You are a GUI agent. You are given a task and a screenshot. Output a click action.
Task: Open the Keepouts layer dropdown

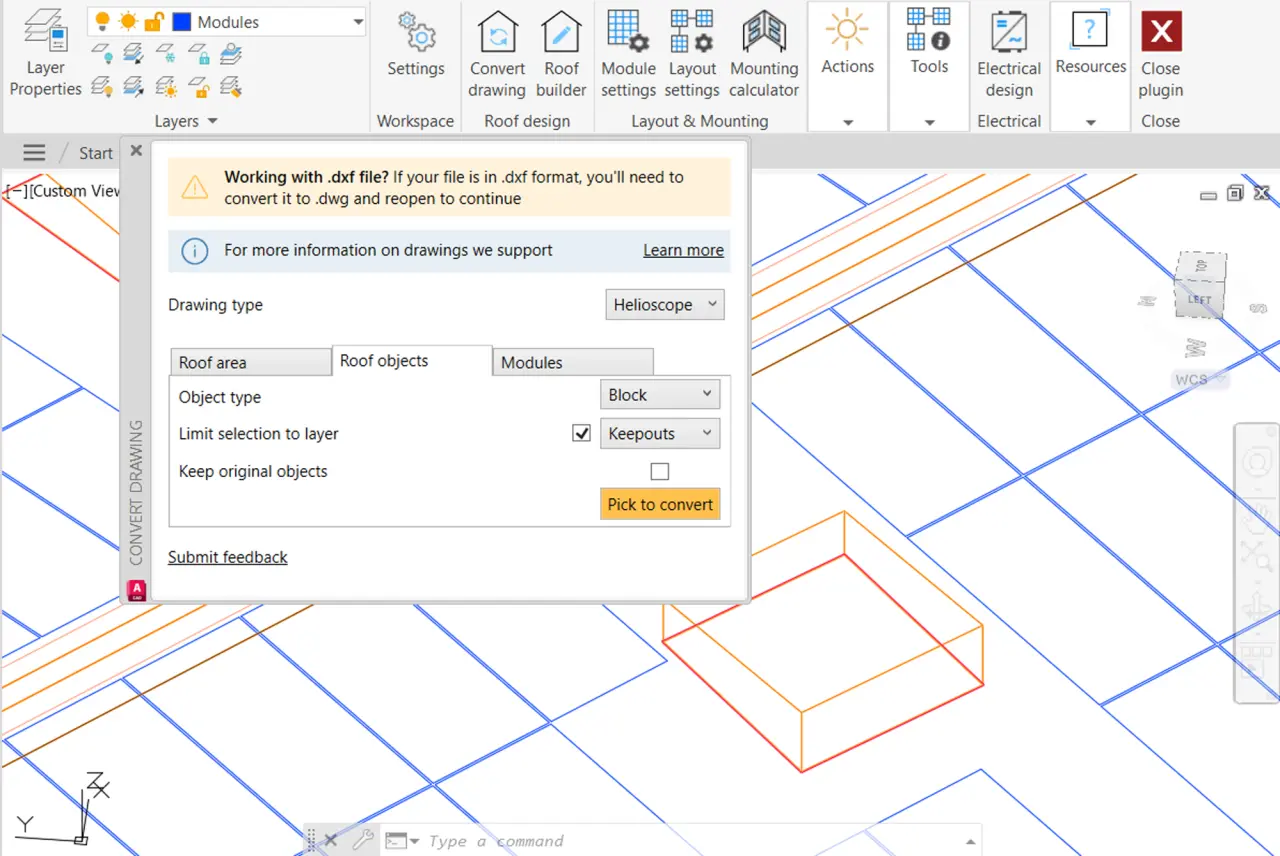(660, 434)
